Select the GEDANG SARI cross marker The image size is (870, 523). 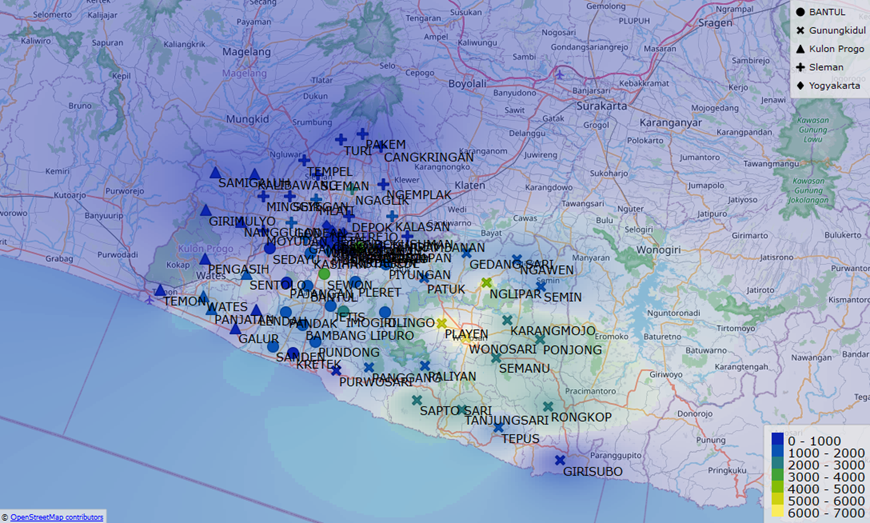click(x=467, y=254)
